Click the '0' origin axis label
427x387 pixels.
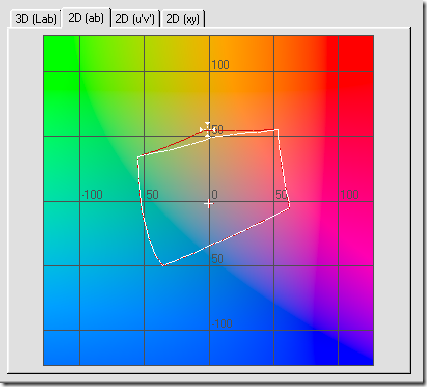coord(214,194)
